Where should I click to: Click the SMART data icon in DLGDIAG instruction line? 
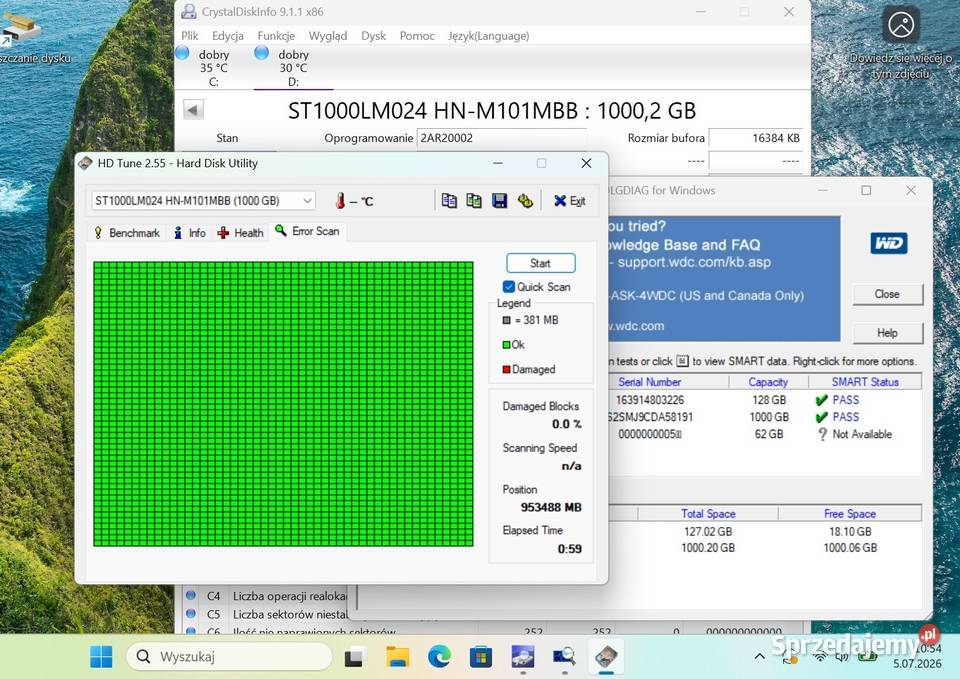(682, 361)
